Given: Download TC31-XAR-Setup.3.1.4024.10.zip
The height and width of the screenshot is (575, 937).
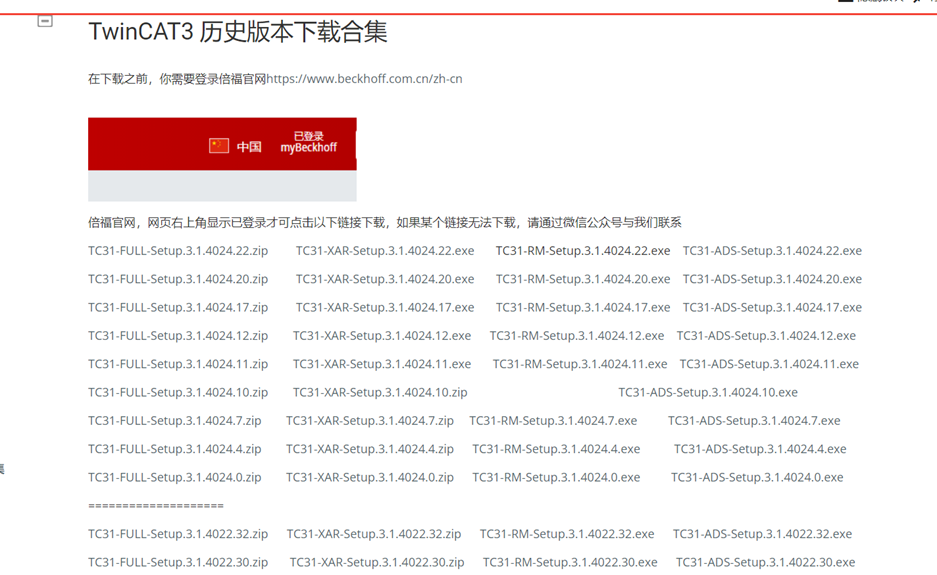Looking at the screenshot, I should 380,393.
